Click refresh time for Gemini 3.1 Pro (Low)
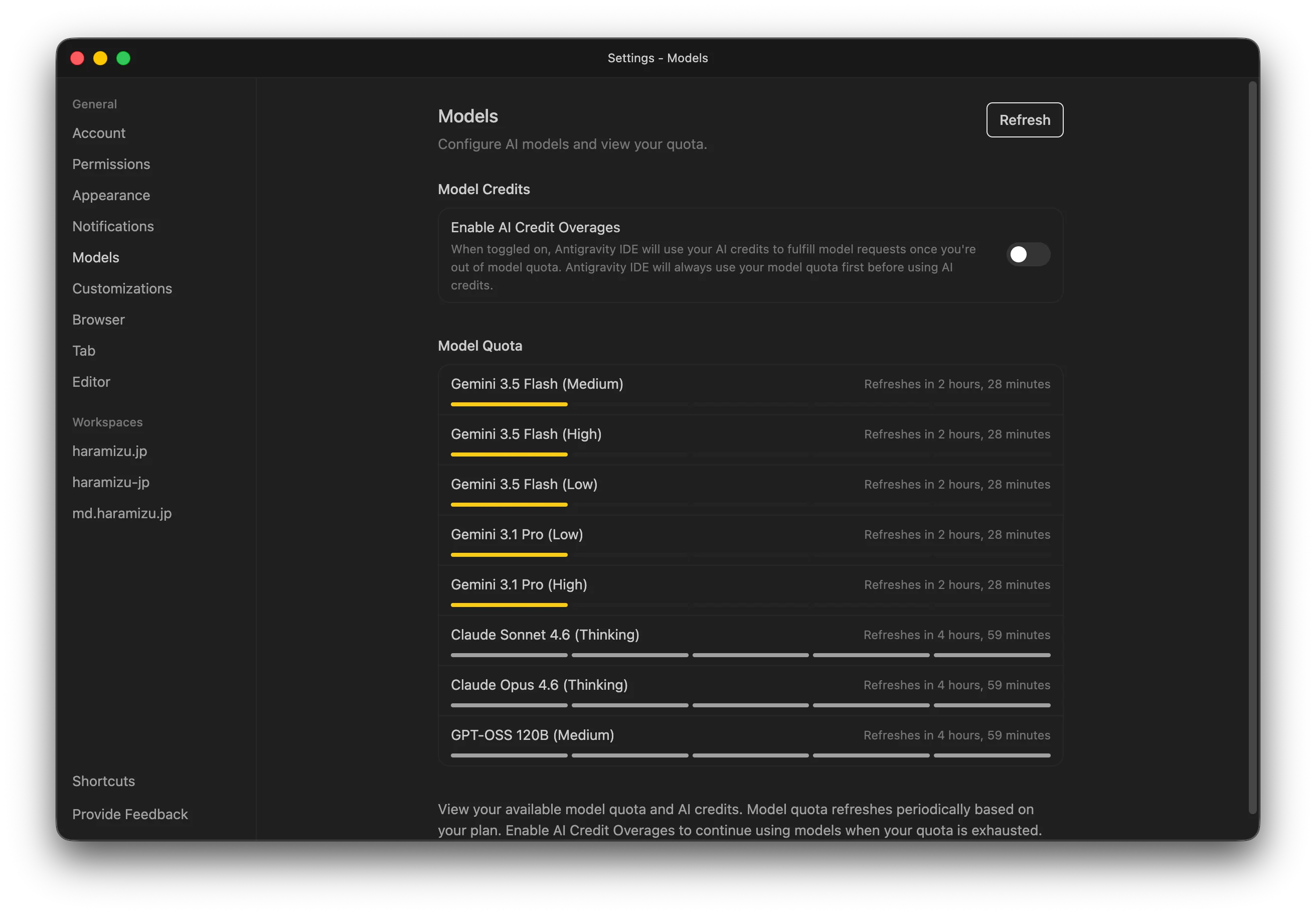This screenshot has height=915, width=1316. (957, 534)
